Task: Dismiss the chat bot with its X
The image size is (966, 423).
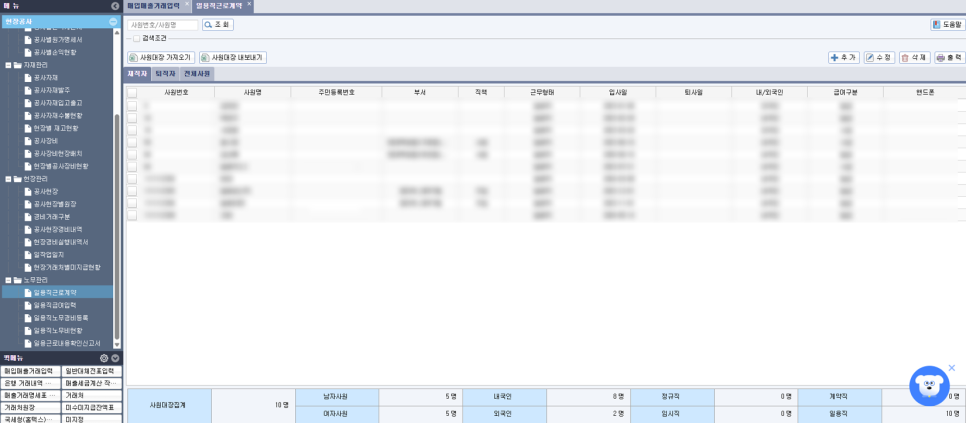Action: pos(951,368)
